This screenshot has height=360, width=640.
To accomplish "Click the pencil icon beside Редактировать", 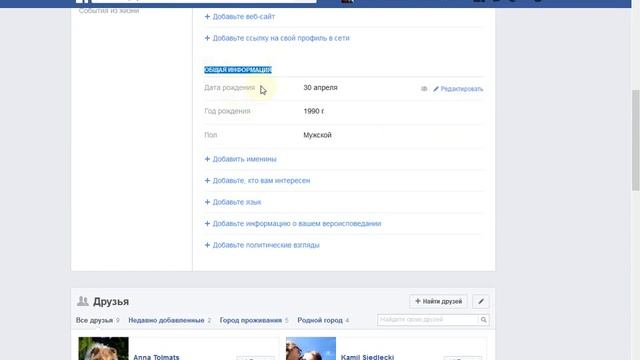I will click(436, 89).
